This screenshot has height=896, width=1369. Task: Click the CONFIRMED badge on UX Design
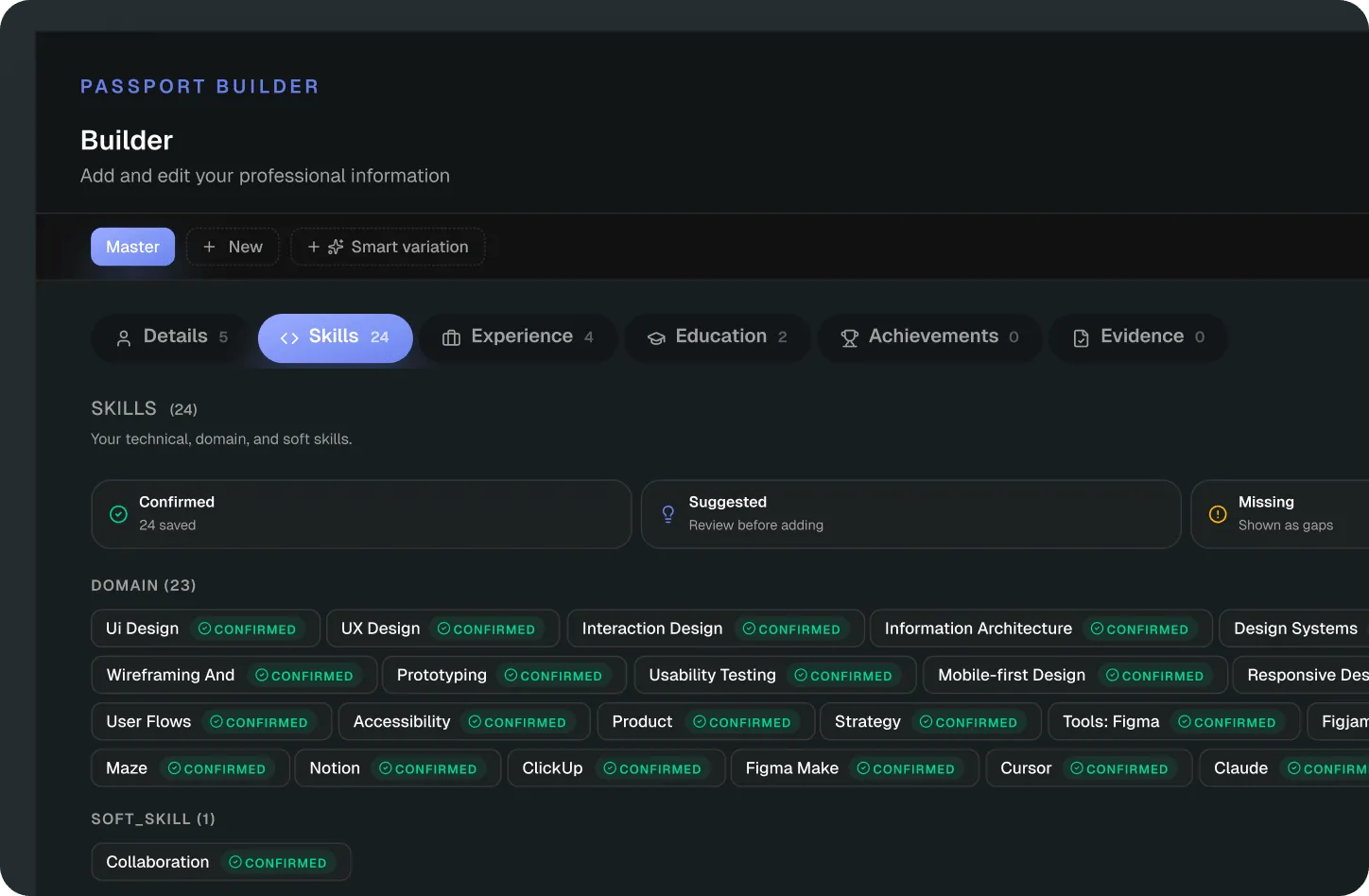[487, 629]
